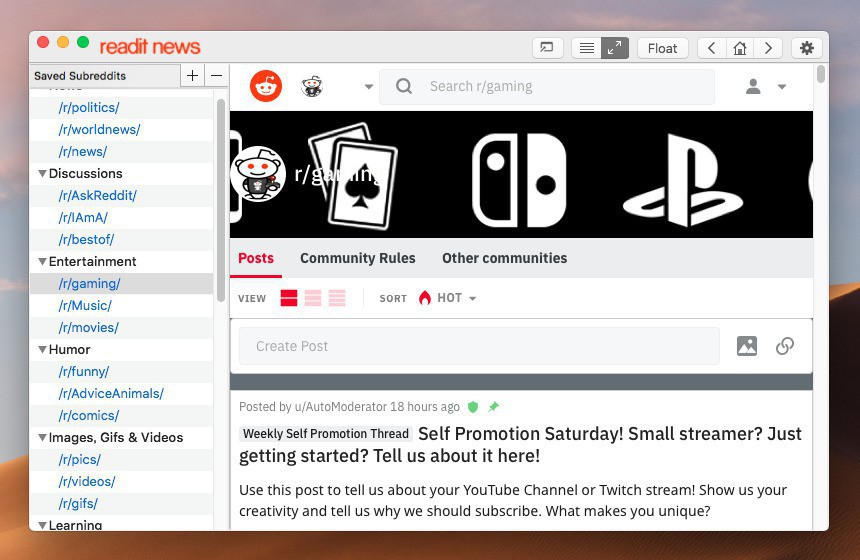The height and width of the screenshot is (560, 860).
Task: Open /r/worldnews/ in sidebar
Action: 99,129
